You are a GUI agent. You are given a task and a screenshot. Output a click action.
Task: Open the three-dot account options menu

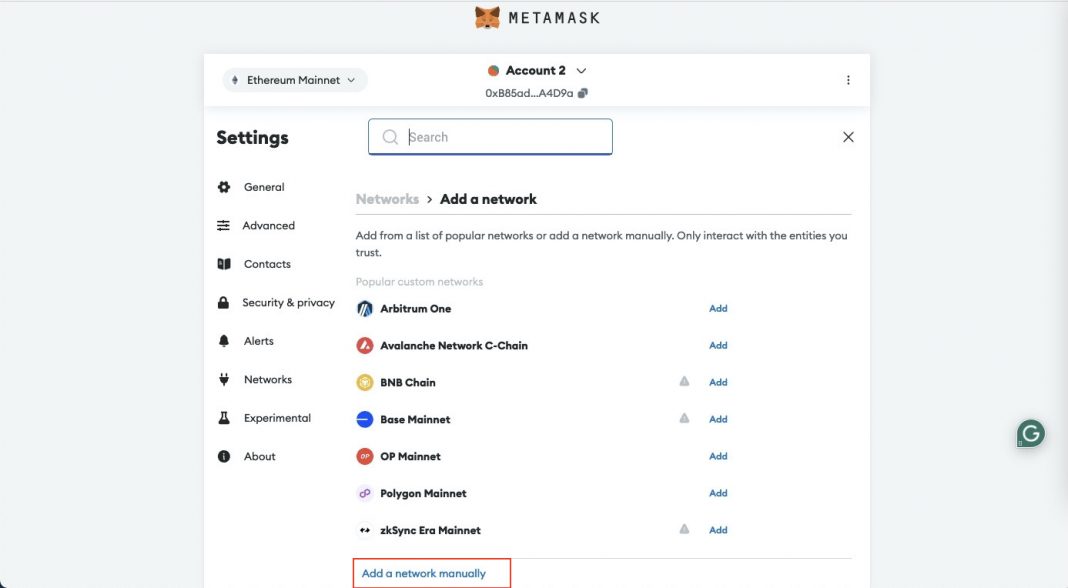tap(848, 79)
